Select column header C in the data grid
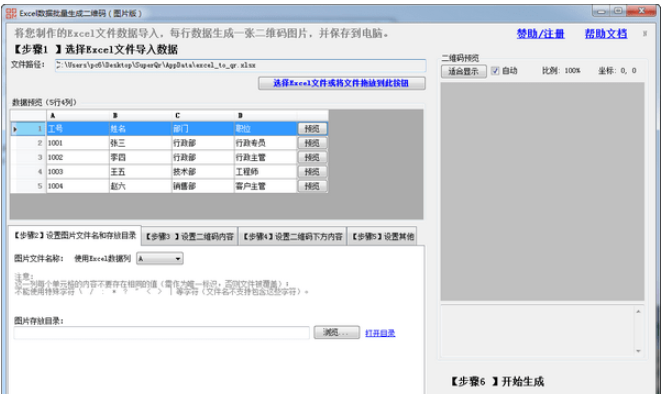The height and width of the screenshot is (394, 667). pos(203,116)
